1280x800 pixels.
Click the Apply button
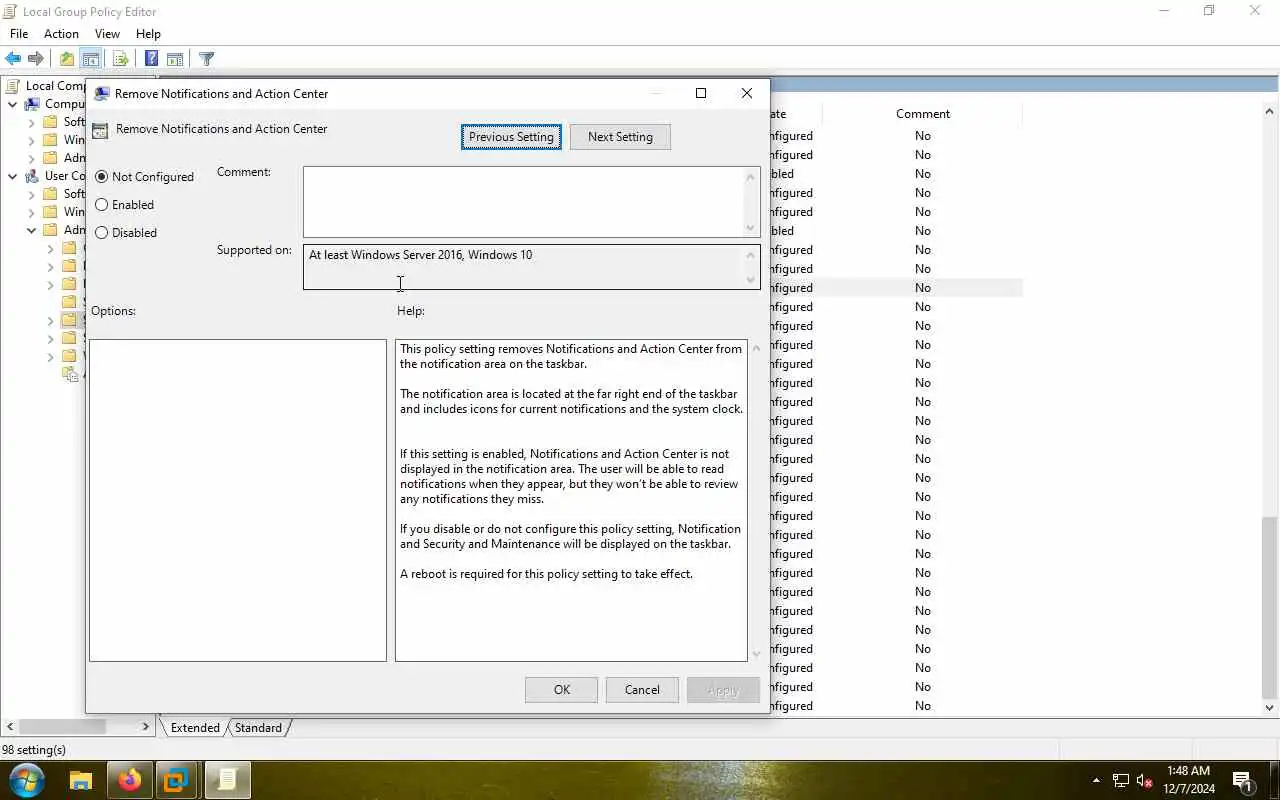click(723, 690)
